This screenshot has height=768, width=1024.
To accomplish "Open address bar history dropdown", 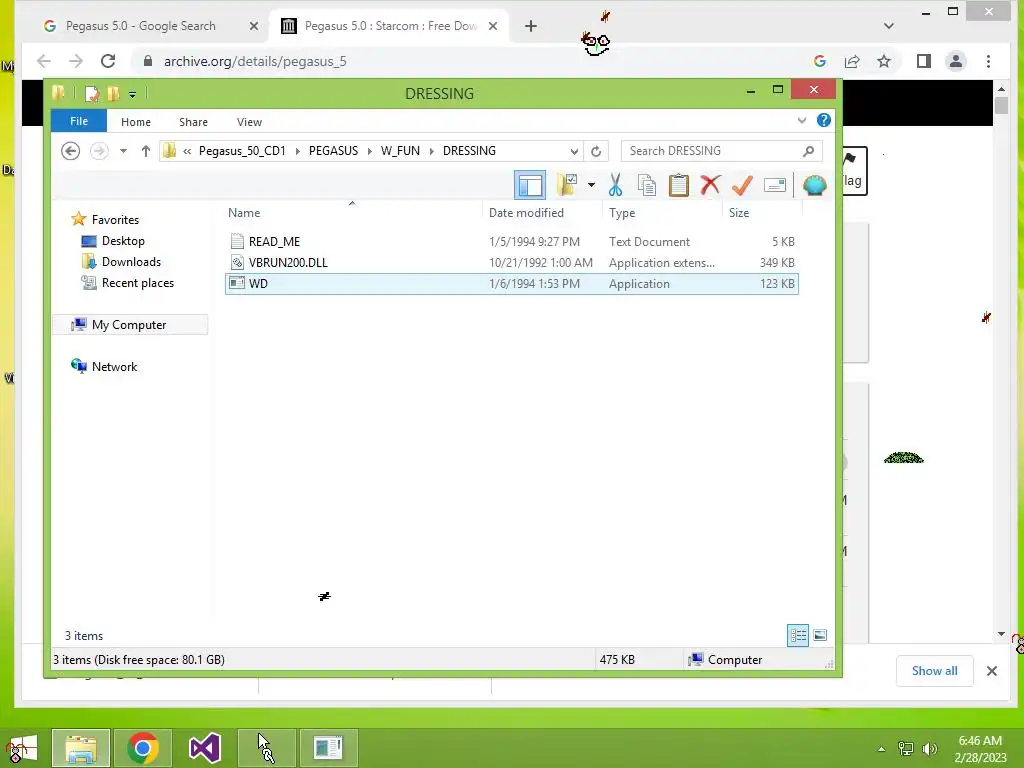I will tap(574, 151).
